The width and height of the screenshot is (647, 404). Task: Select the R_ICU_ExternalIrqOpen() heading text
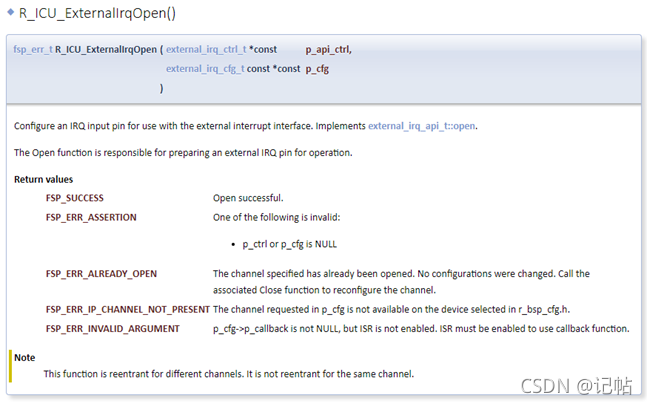97,13
